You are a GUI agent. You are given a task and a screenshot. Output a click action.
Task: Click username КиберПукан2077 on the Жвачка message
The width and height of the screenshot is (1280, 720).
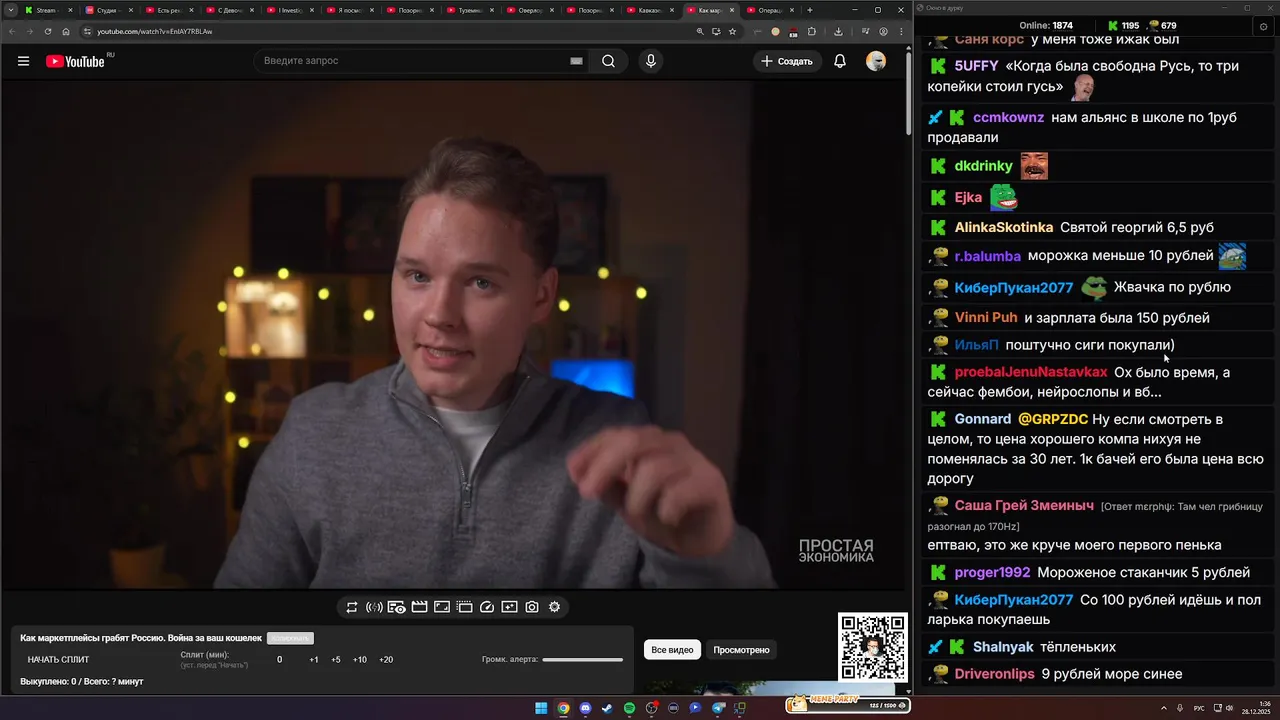(x=1014, y=287)
